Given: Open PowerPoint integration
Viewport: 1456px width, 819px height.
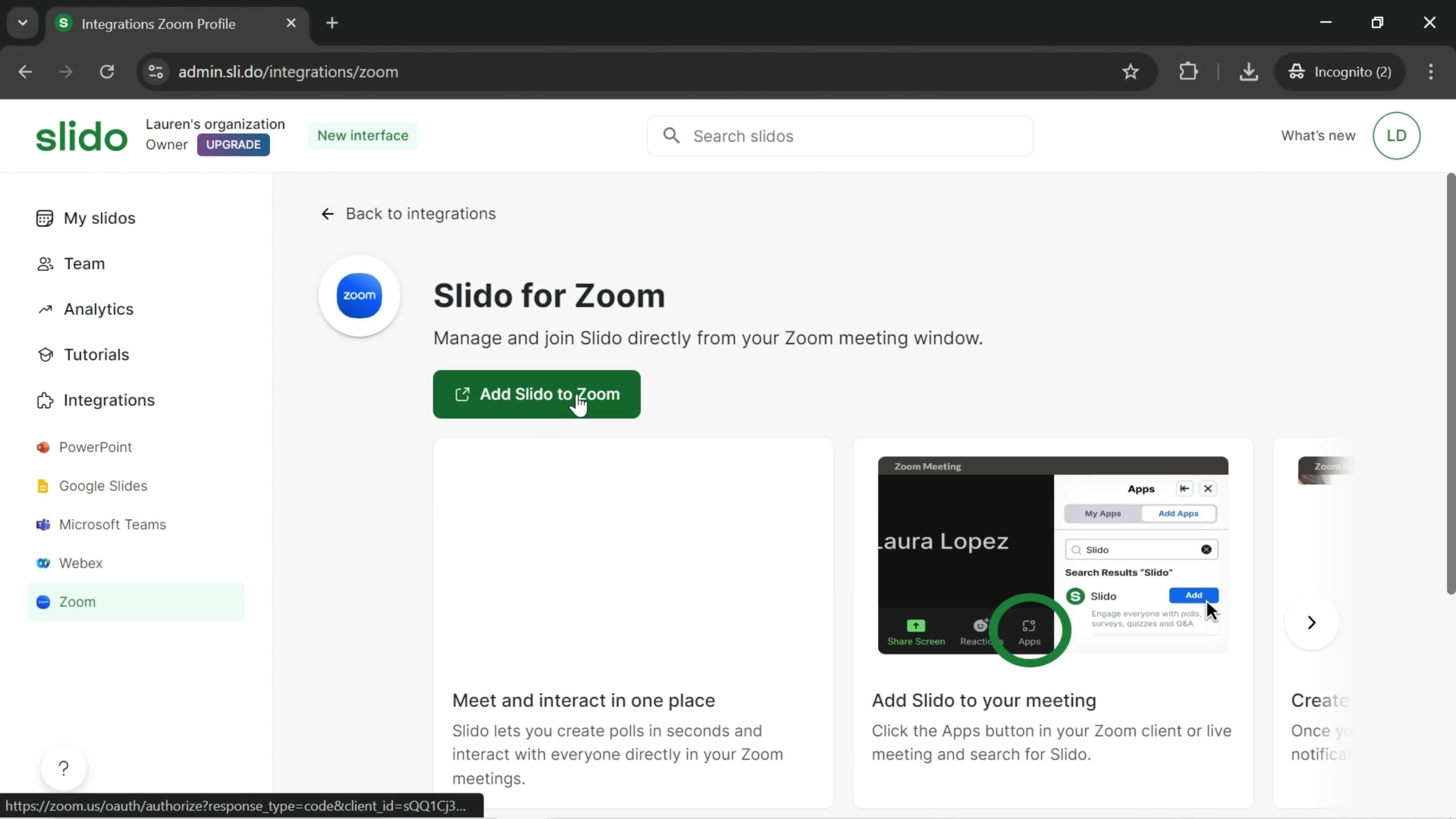Looking at the screenshot, I should [84, 447].
